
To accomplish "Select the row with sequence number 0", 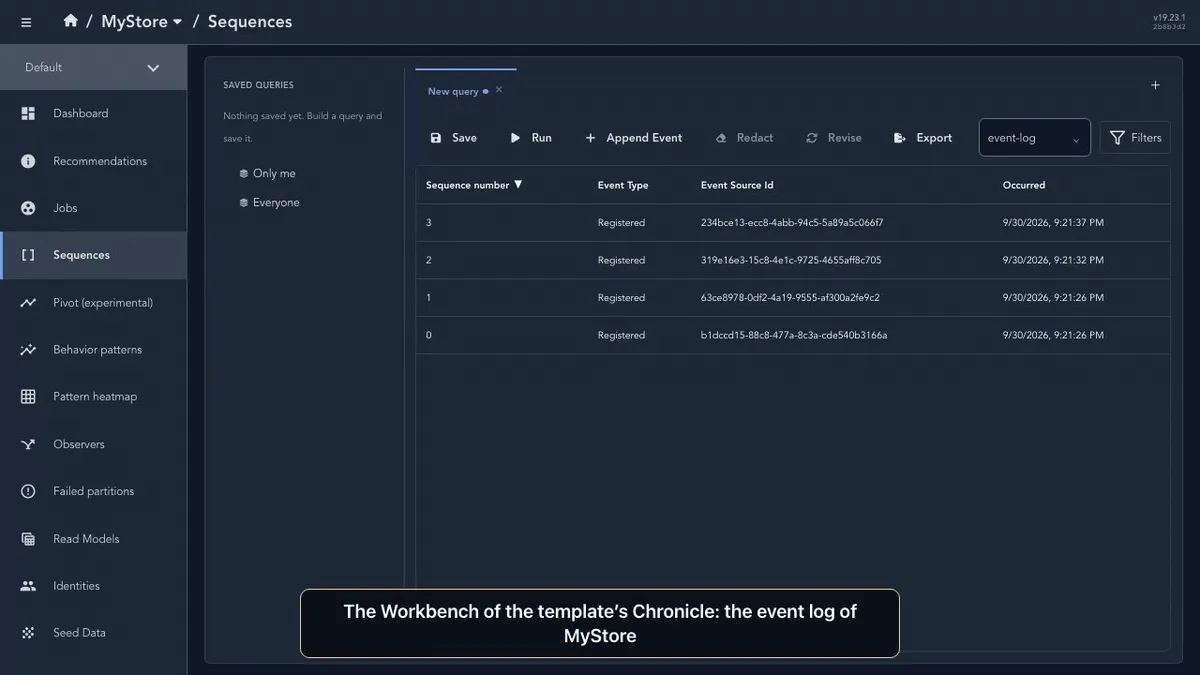I will coord(793,335).
